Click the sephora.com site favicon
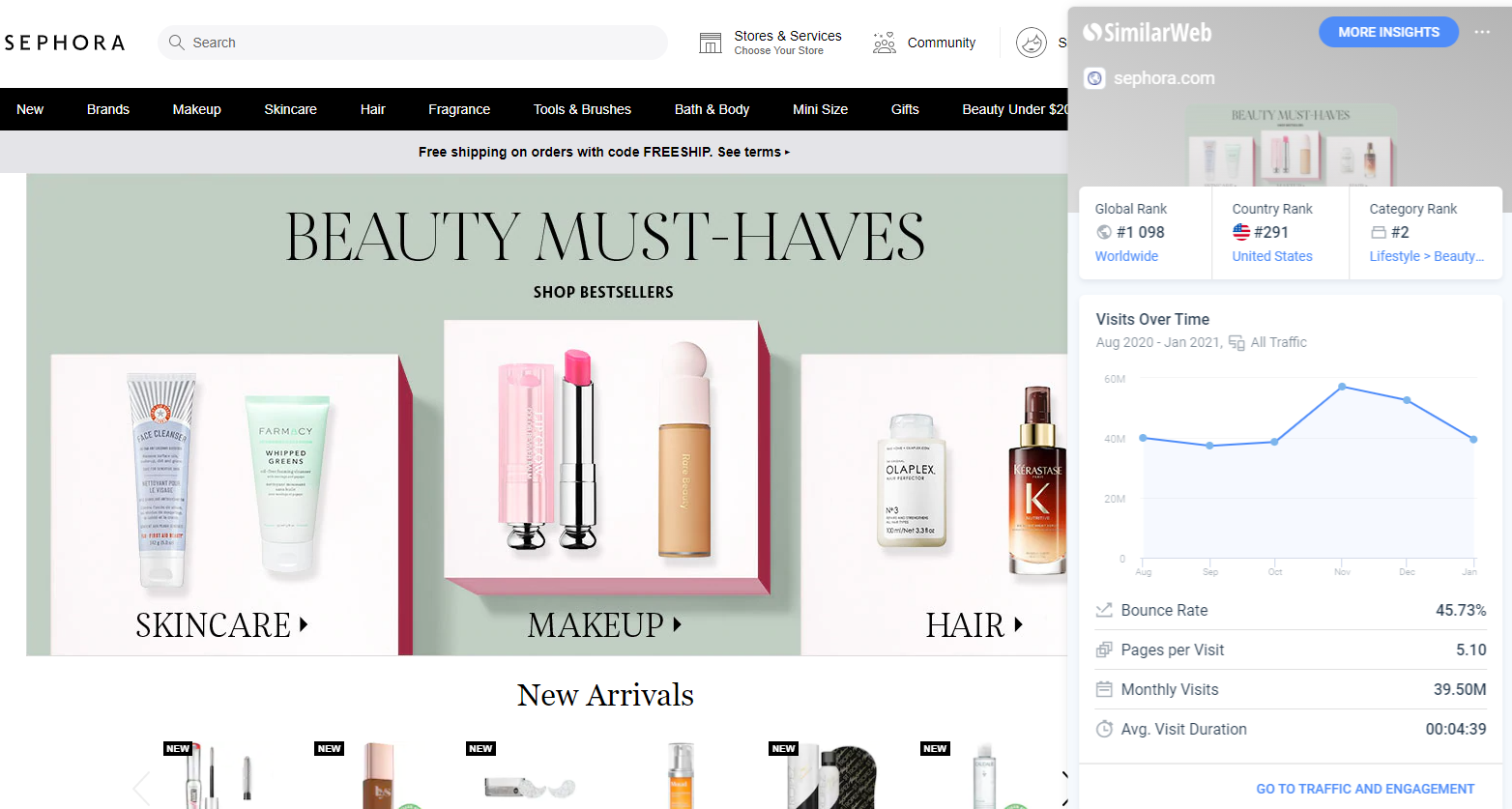 [1094, 78]
